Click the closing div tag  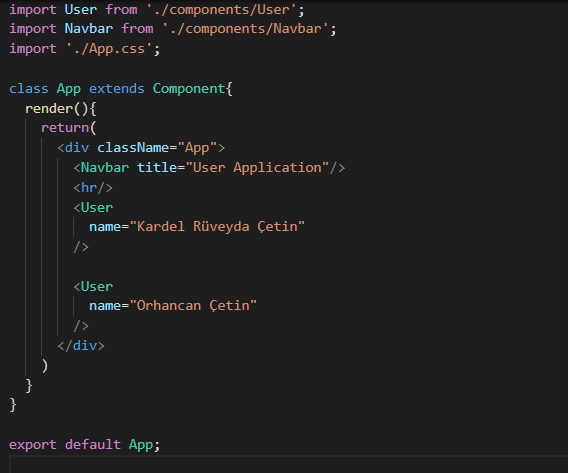(x=81, y=346)
